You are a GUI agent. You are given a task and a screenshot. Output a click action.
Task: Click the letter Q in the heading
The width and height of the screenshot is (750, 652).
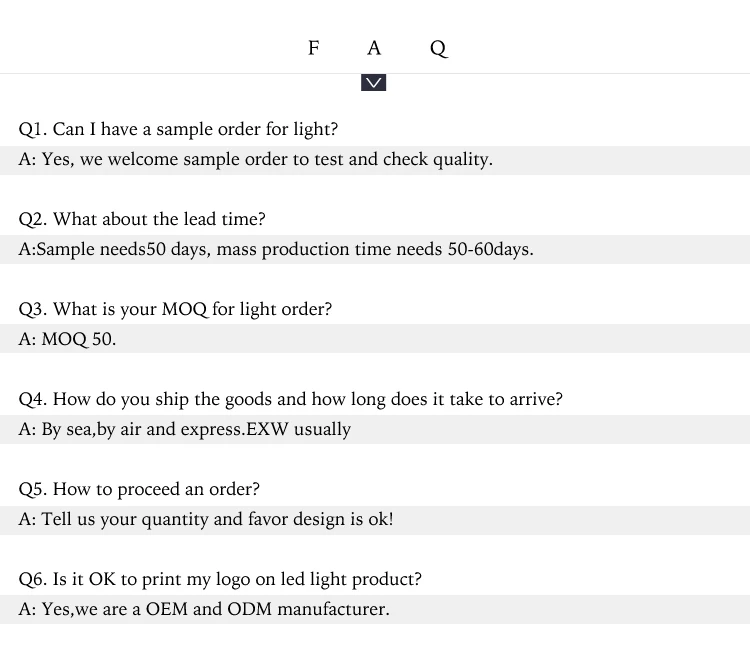point(438,48)
